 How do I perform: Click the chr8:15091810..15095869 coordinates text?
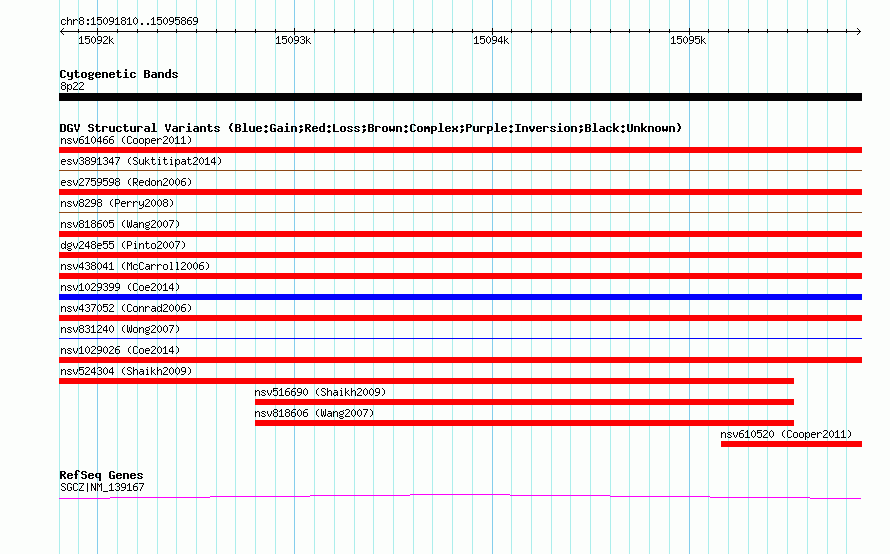(x=129, y=21)
